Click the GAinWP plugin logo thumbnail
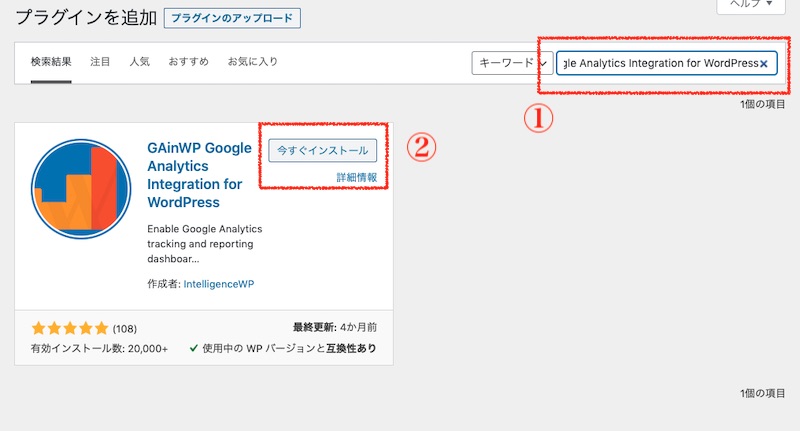800x431 pixels. [x=81, y=189]
